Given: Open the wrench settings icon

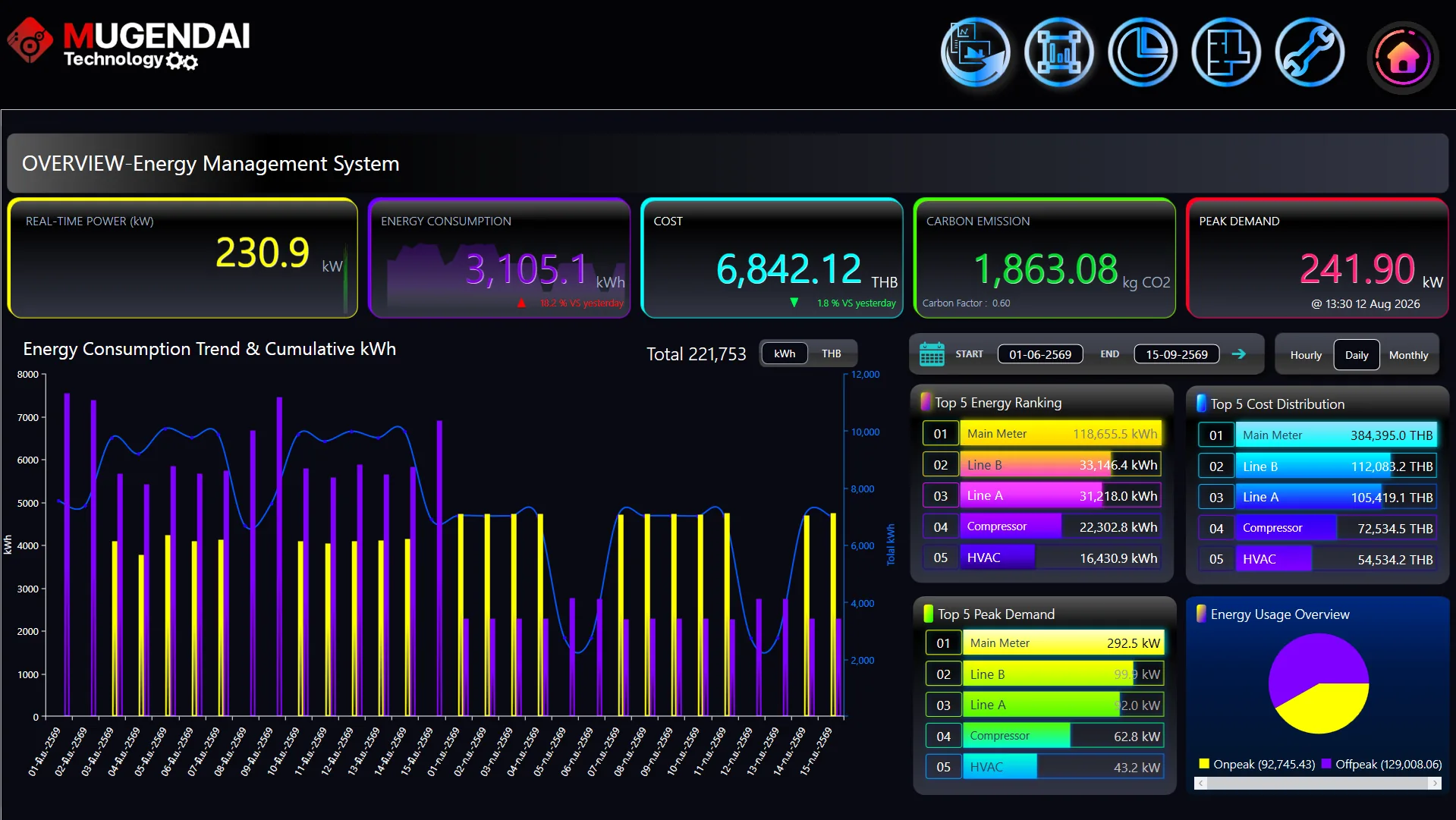Looking at the screenshot, I should pyautogui.click(x=1310, y=52).
